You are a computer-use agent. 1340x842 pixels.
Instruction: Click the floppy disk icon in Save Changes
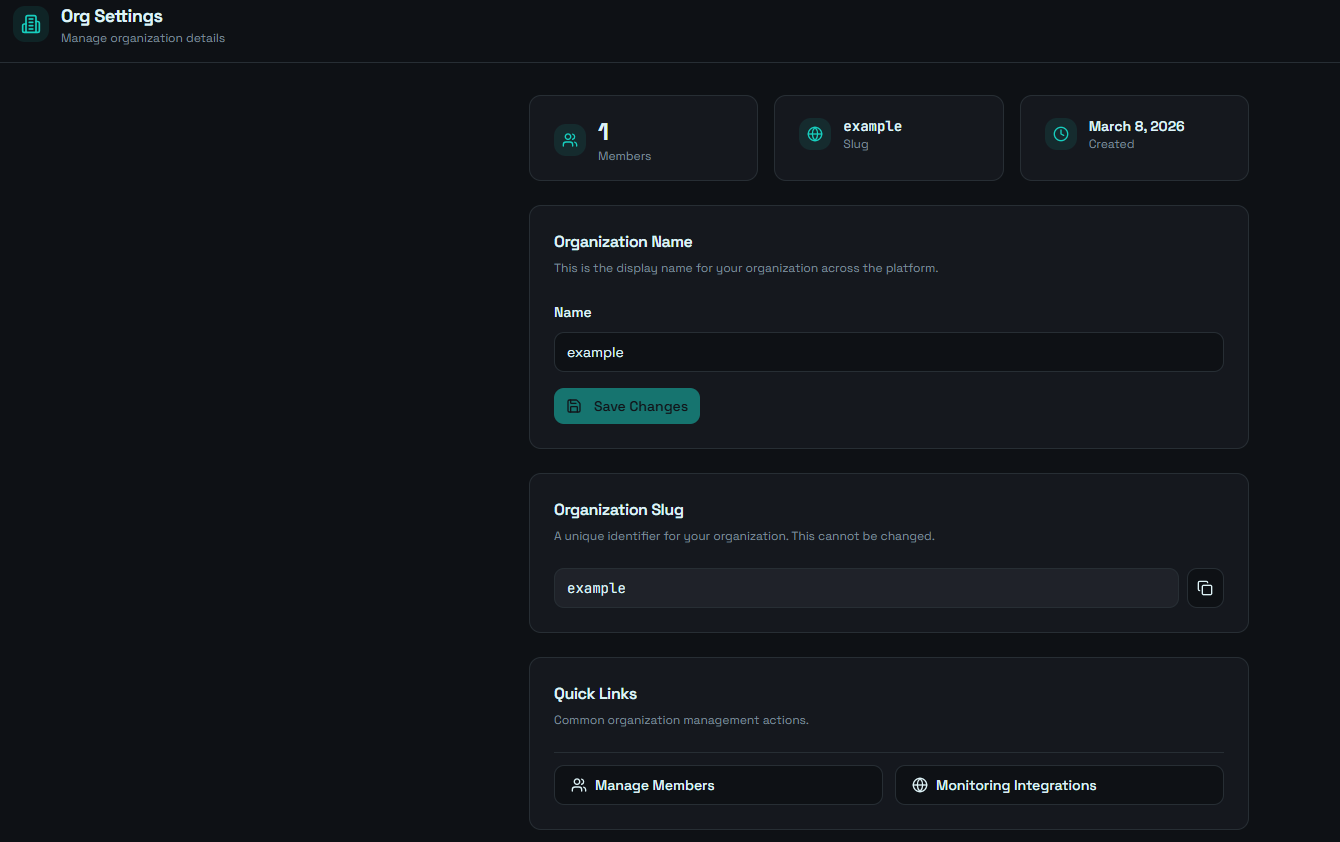pyautogui.click(x=574, y=406)
